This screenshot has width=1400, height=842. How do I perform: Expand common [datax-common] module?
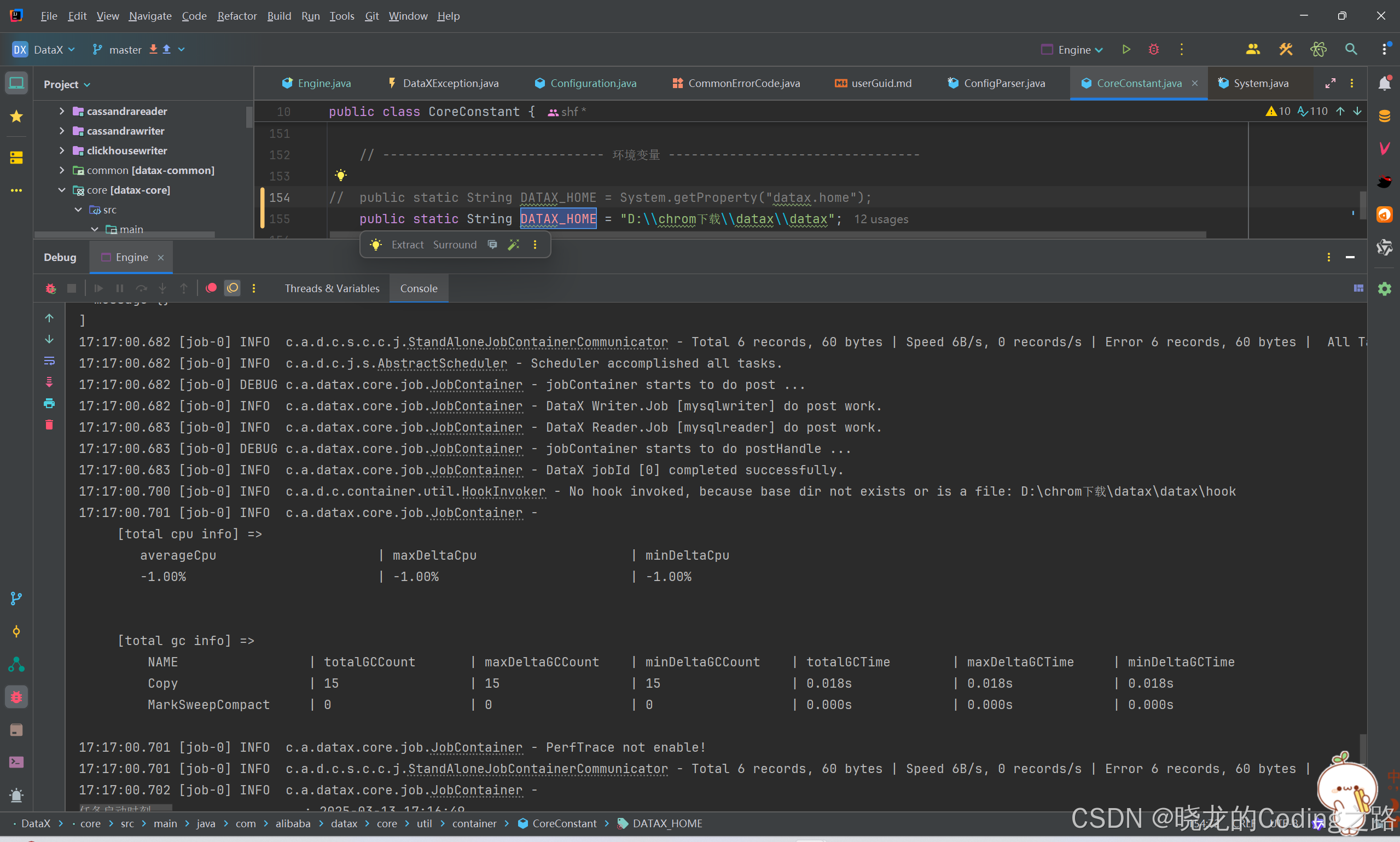pyautogui.click(x=62, y=170)
